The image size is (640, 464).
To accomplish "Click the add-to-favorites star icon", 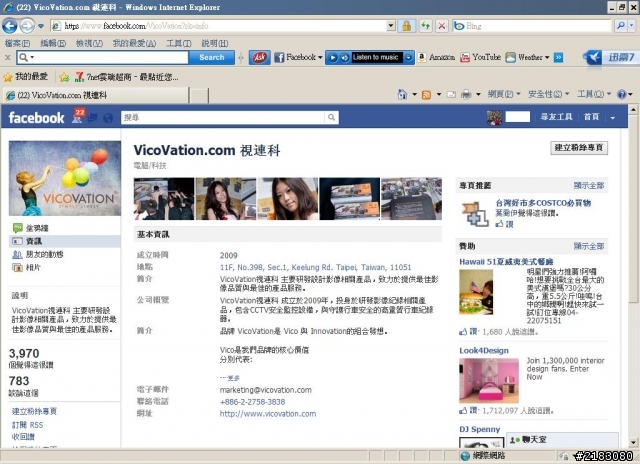I will click(64, 77).
